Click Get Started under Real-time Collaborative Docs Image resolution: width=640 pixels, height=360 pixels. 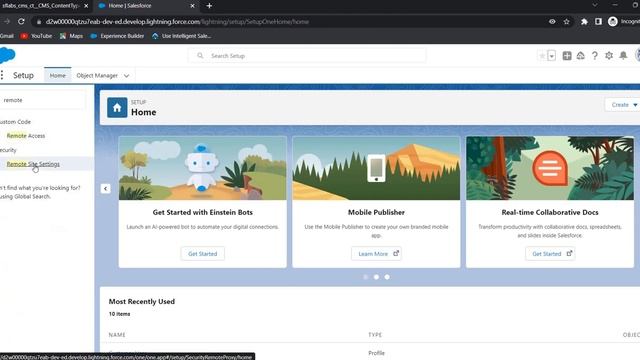pos(550,253)
